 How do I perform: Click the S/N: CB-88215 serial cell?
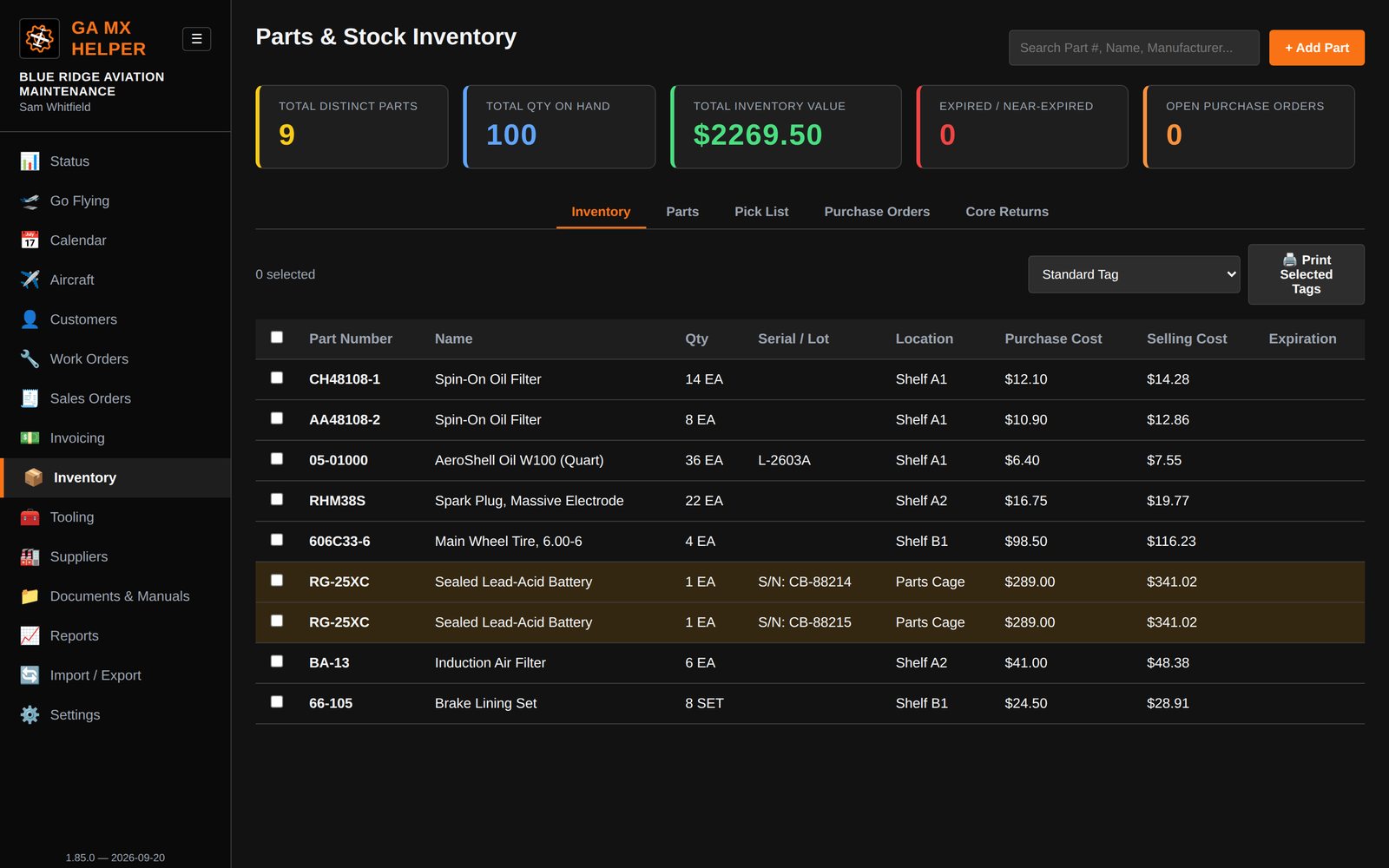pos(805,622)
